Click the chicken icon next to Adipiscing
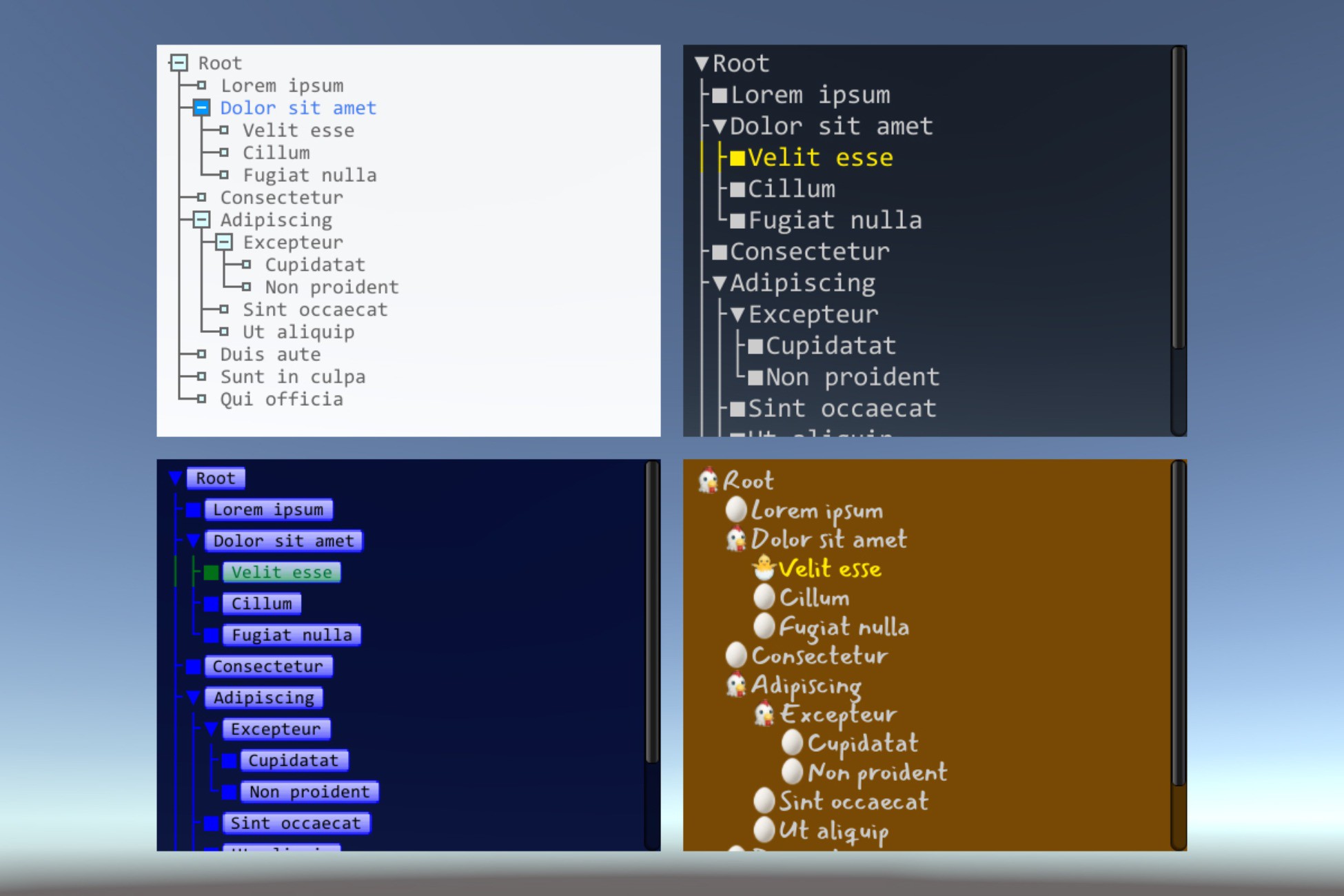This screenshot has height=896, width=1344. tap(735, 684)
